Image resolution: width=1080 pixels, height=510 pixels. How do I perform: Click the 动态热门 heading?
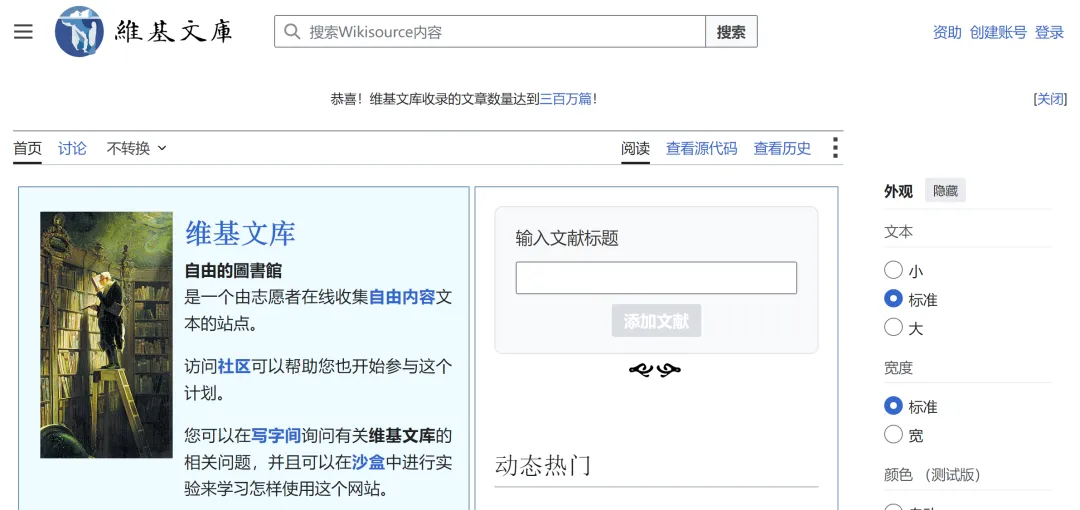click(543, 466)
